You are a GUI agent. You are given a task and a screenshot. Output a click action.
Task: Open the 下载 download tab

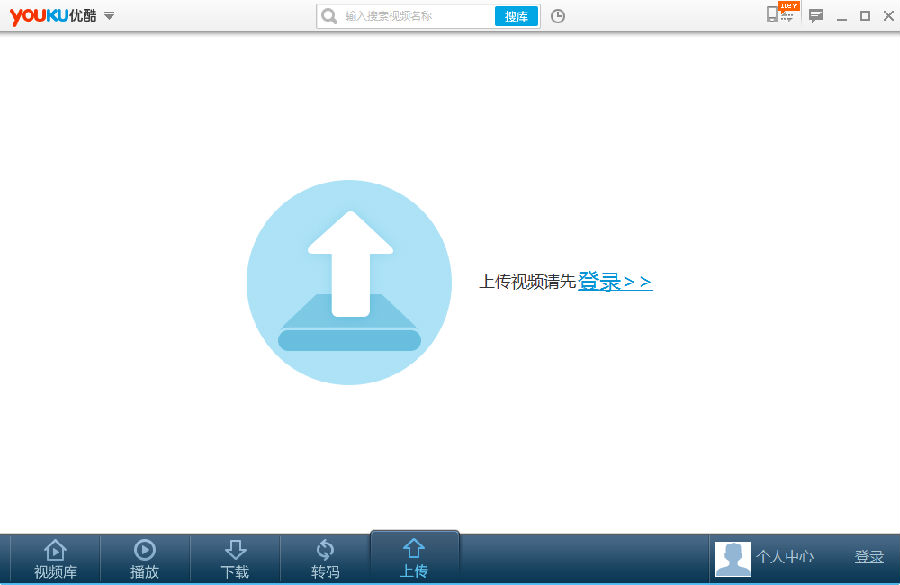(235, 559)
